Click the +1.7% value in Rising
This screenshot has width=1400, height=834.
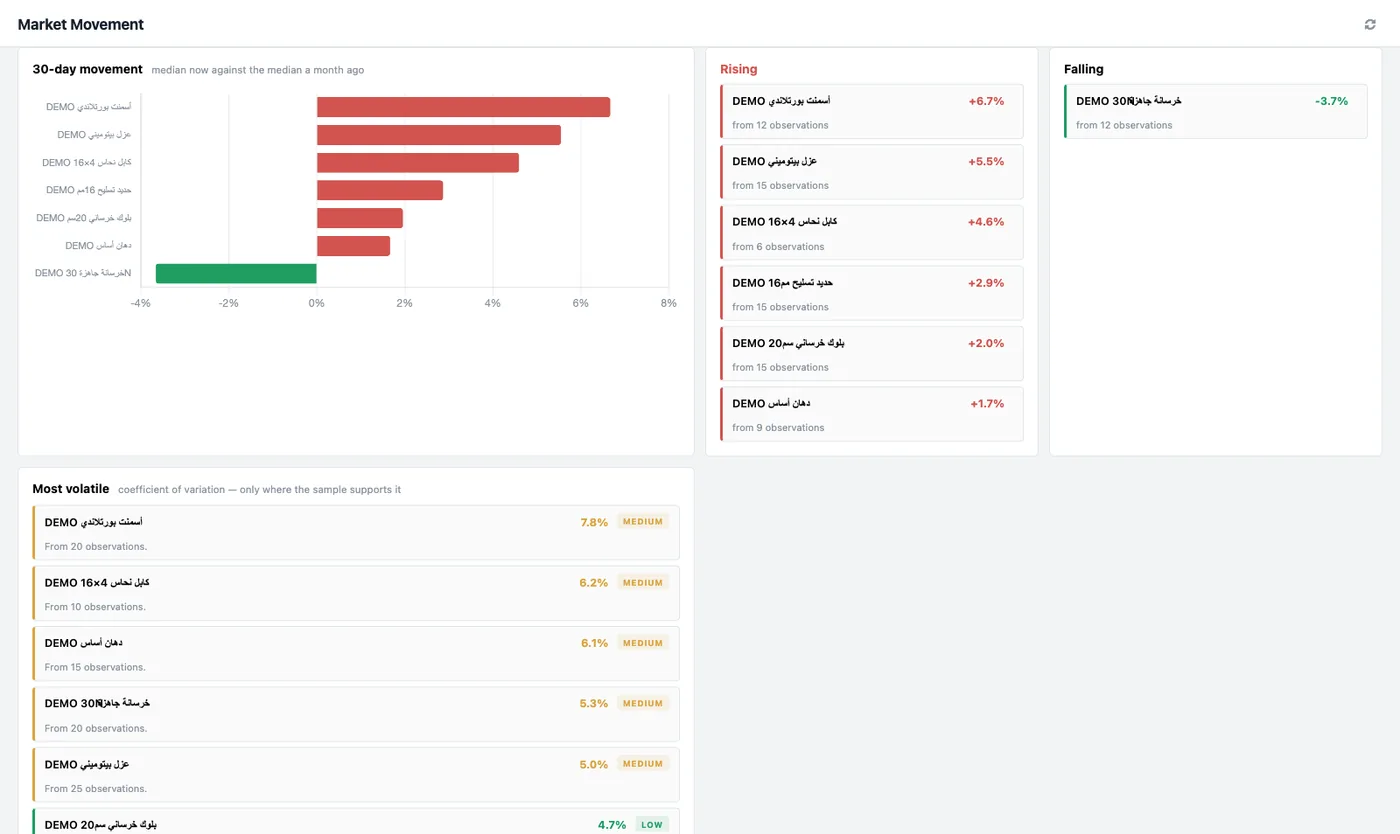[987, 404]
